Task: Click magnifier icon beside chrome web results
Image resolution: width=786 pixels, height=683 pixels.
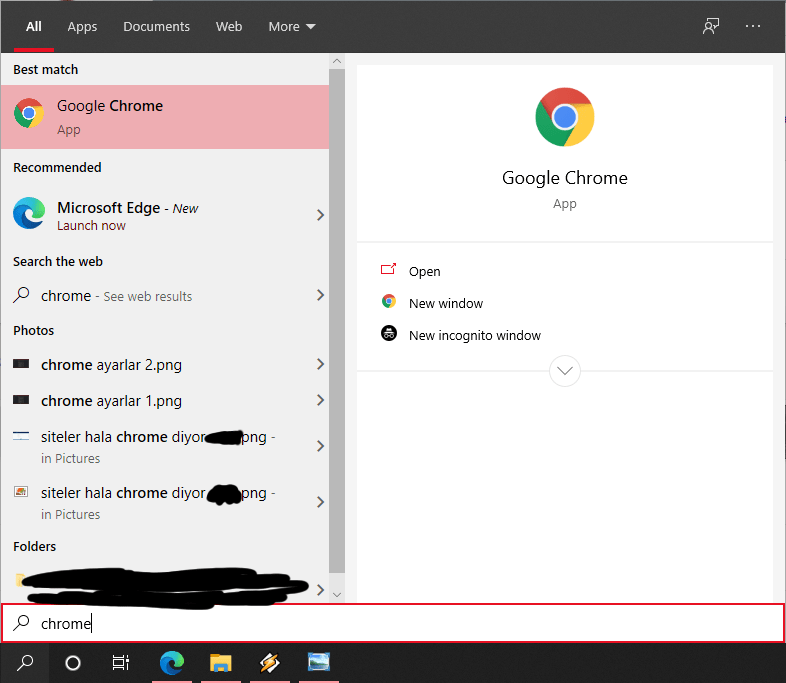Action: pyautogui.click(x=21, y=295)
